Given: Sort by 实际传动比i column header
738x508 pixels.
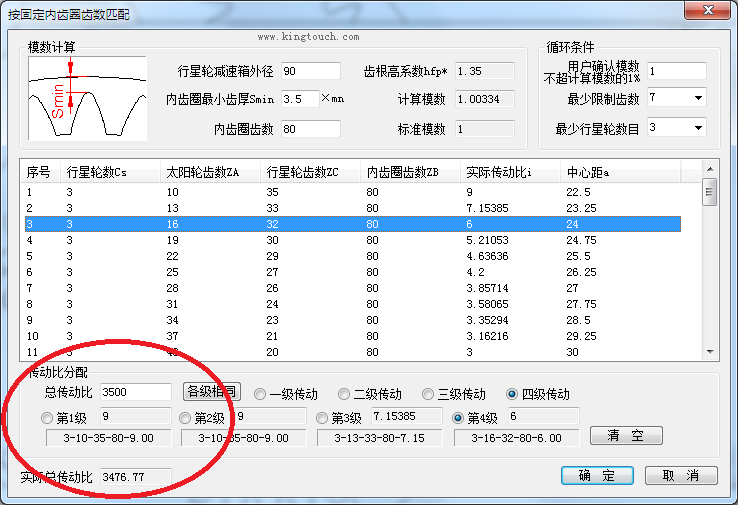Looking at the screenshot, I should [510, 172].
